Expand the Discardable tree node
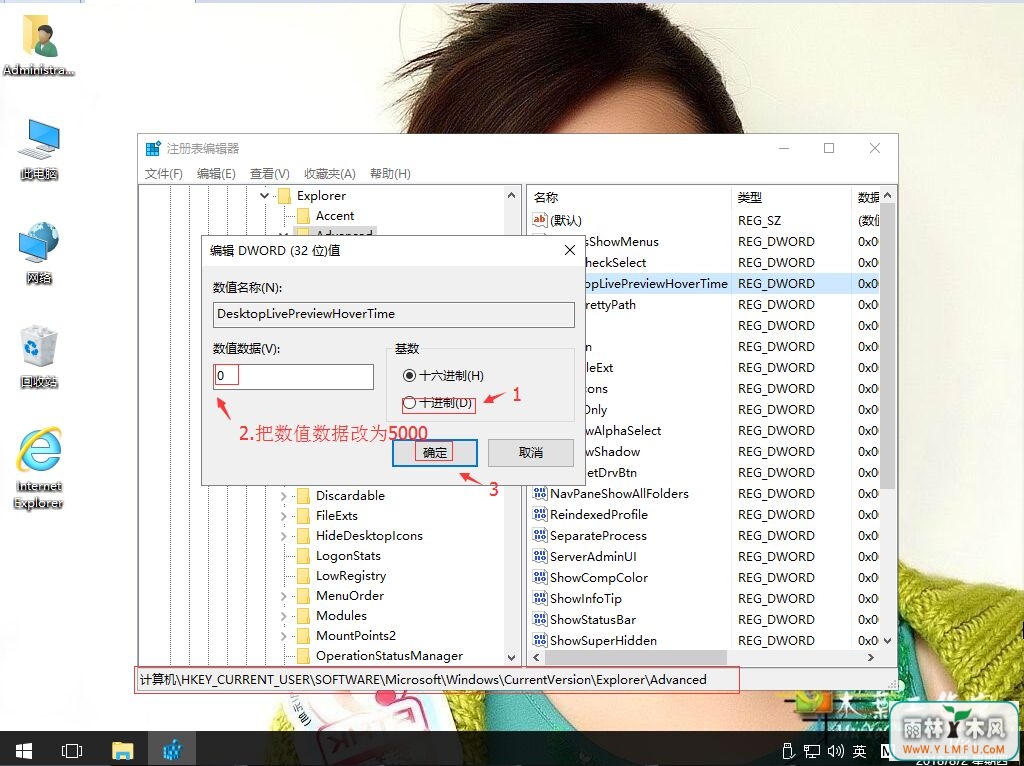1024x766 pixels. [x=283, y=496]
